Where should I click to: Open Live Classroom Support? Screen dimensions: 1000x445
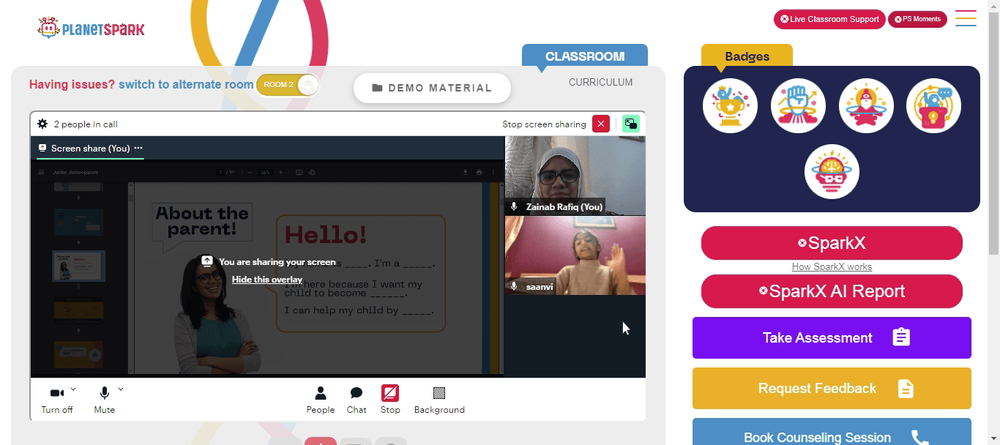(x=830, y=19)
